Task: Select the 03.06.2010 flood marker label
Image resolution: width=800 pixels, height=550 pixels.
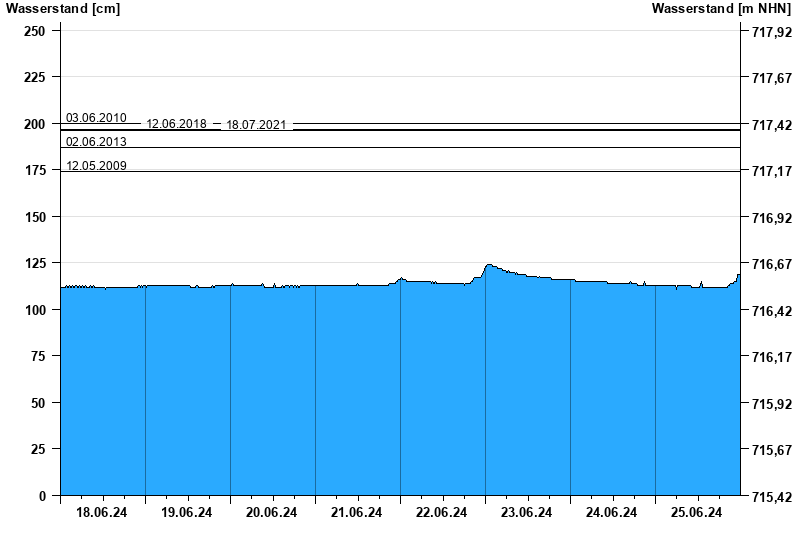Action: click(x=96, y=118)
